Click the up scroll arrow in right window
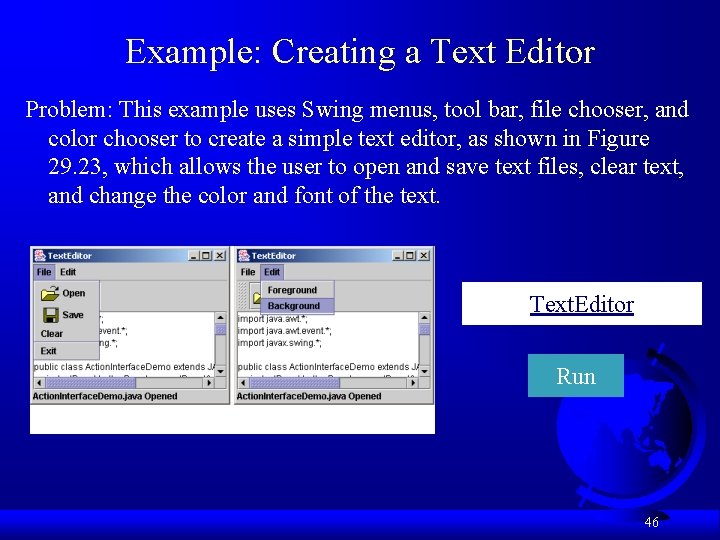 point(424,318)
